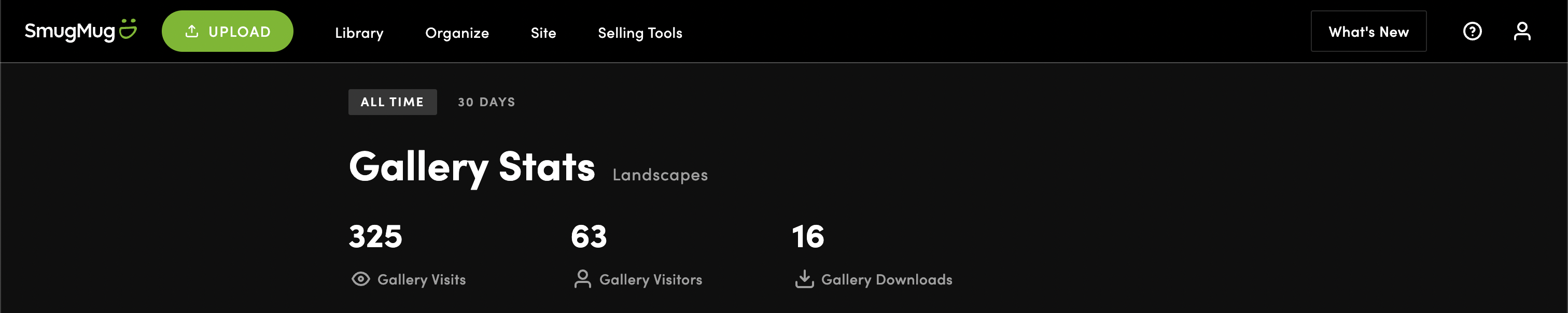
Task: Open the Site menu
Action: pos(543,33)
